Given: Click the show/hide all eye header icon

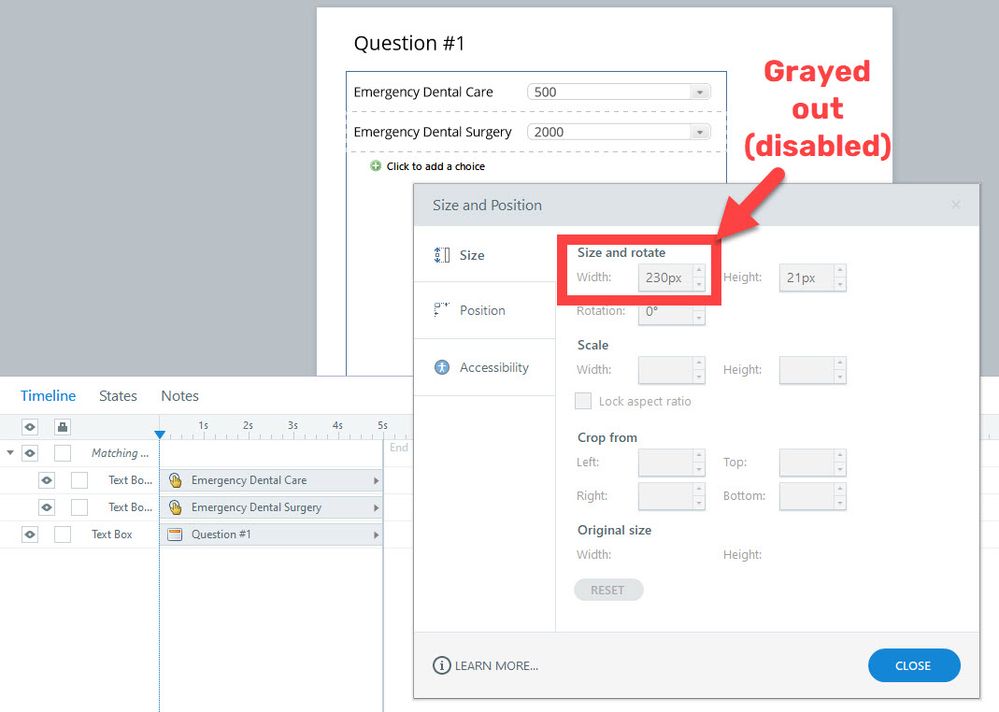Looking at the screenshot, I should [29, 427].
